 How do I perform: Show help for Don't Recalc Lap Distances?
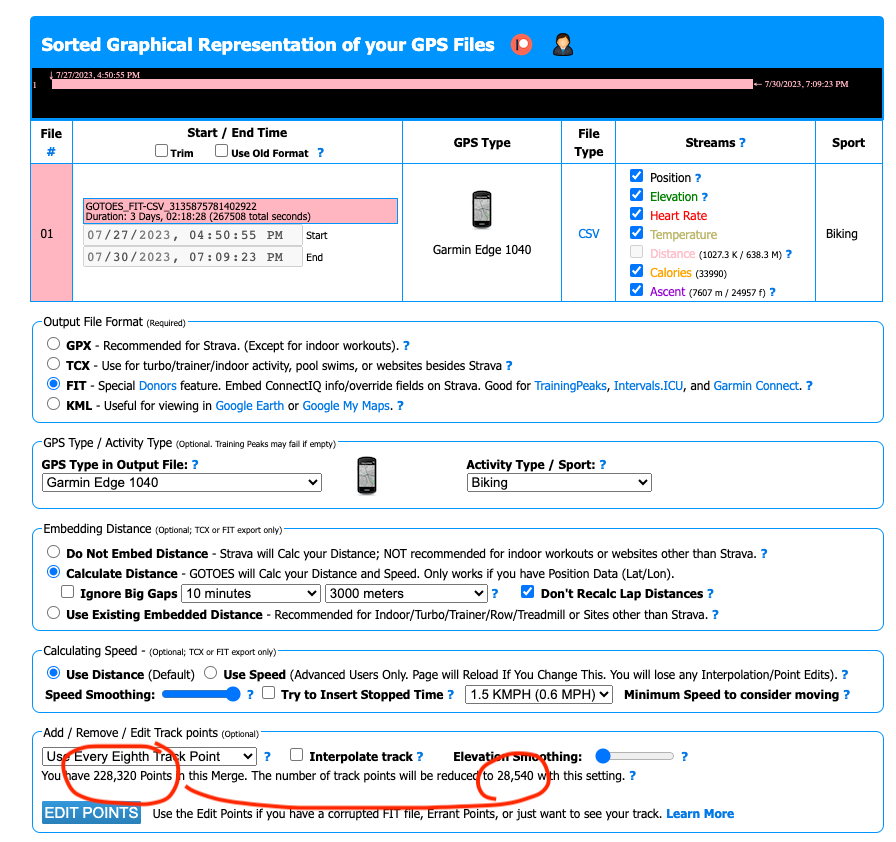tap(710, 594)
